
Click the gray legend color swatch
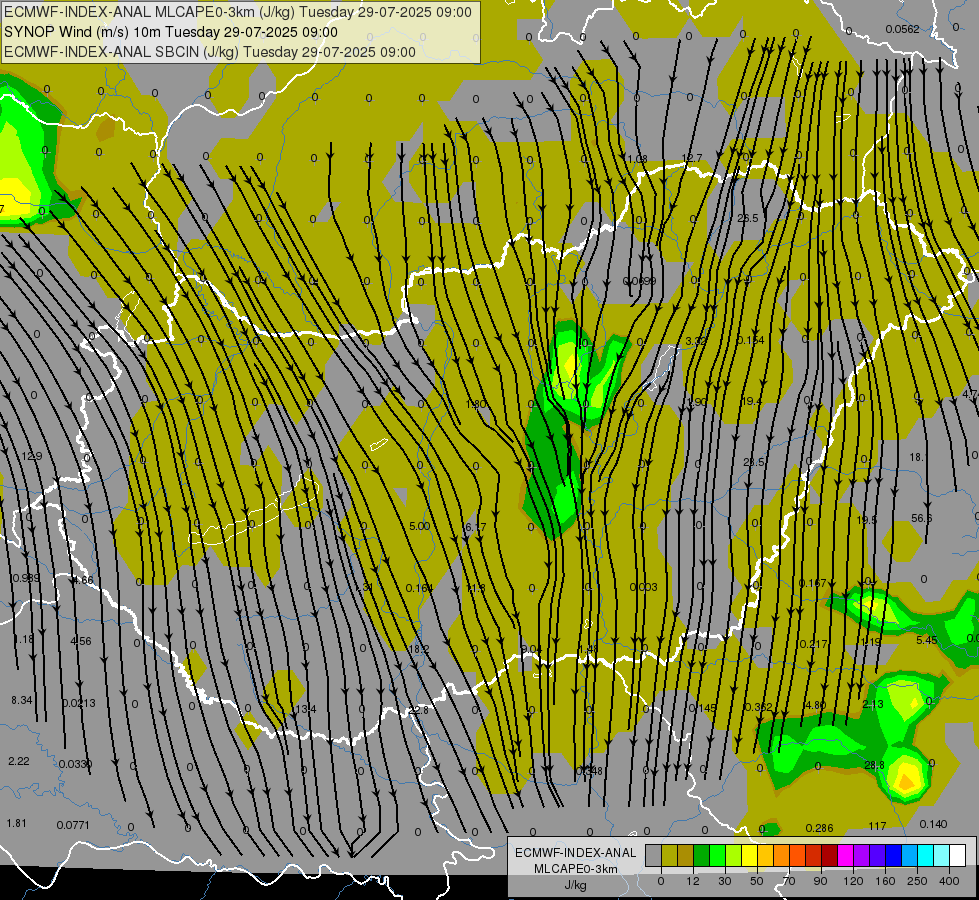pyautogui.click(x=653, y=855)
